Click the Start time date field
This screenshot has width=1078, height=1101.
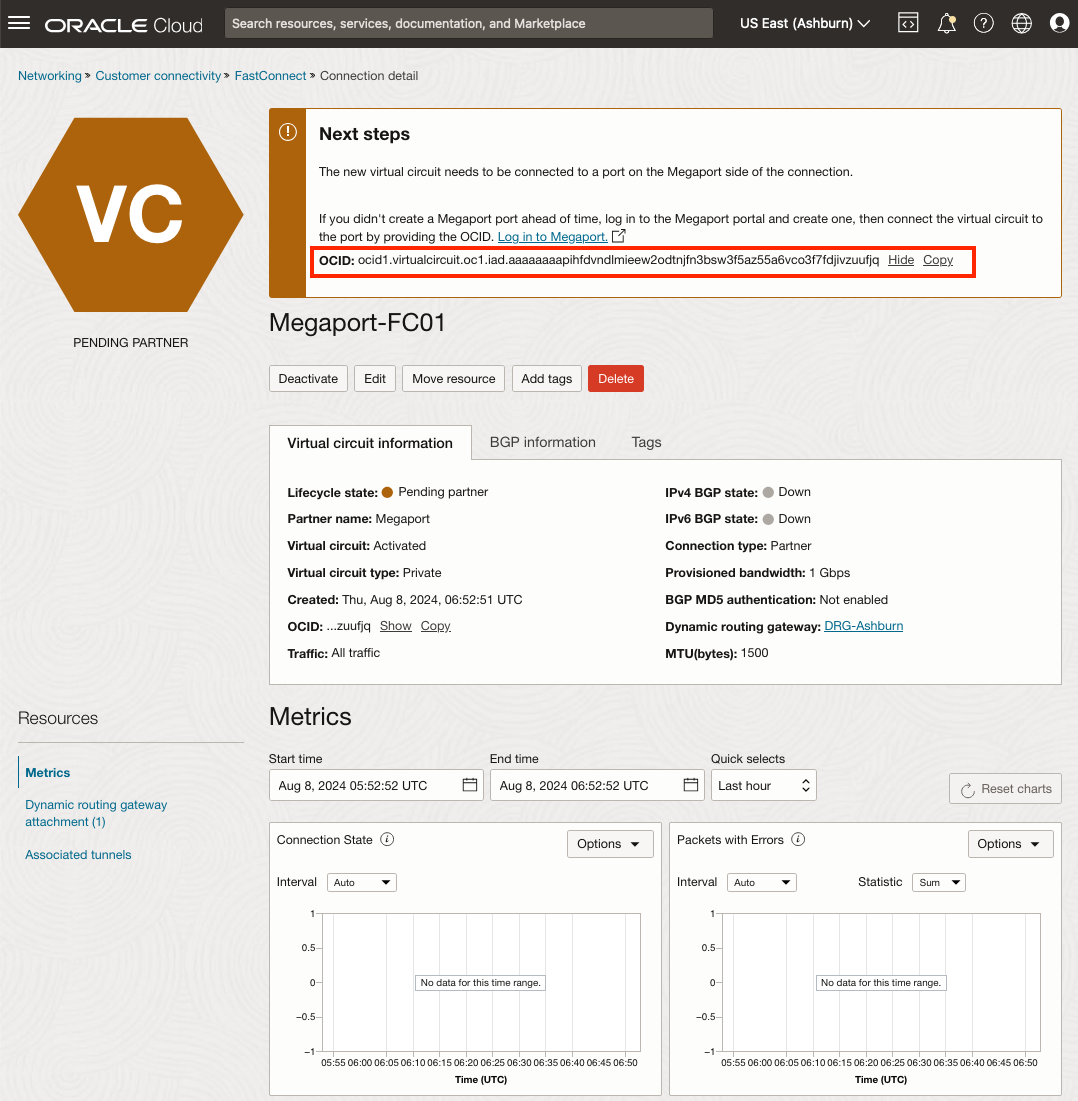(376, 786)
